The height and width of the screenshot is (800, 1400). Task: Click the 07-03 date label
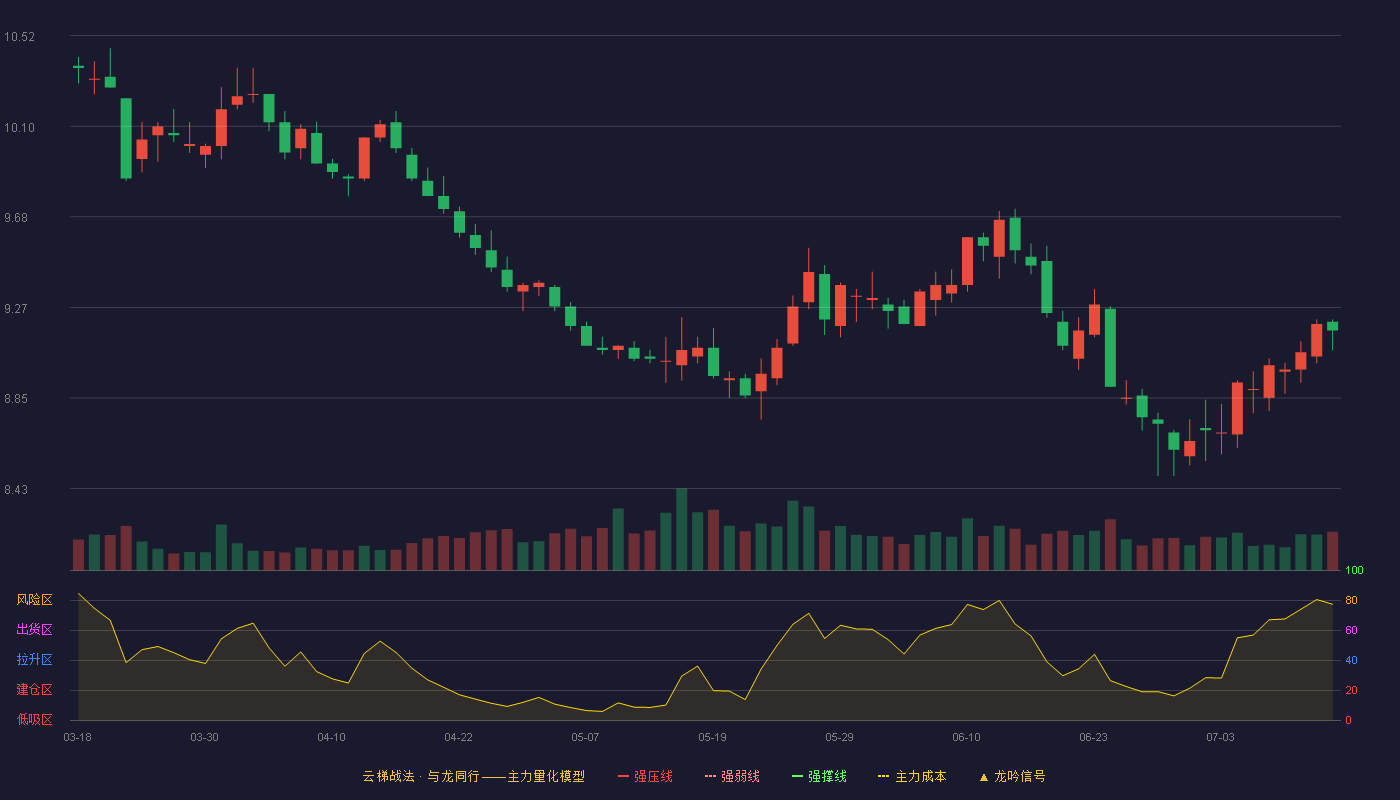click(1220, 737)
